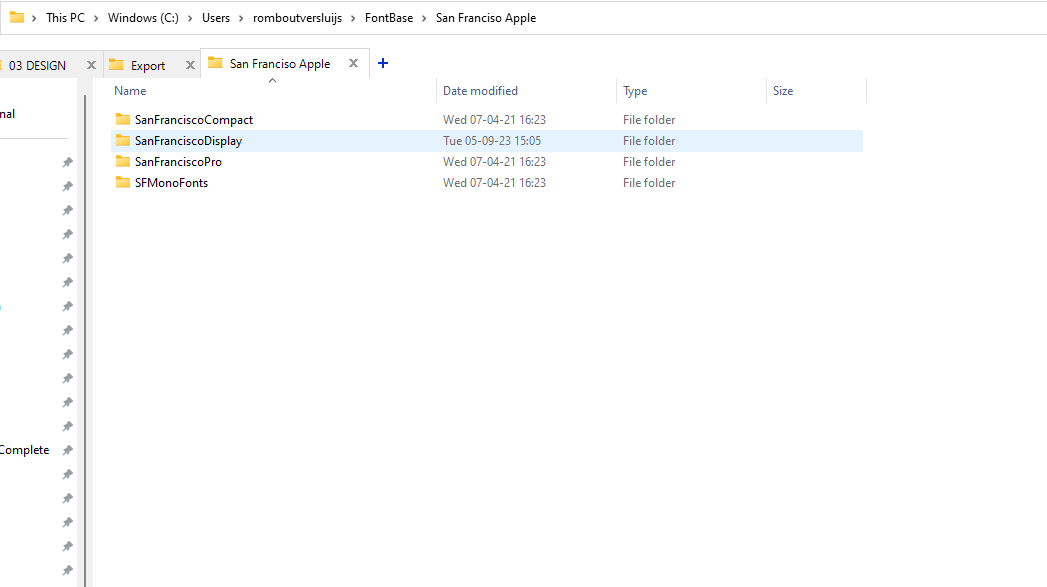Go to Windows (C:) in breadcrumb
The width and height of the screenshot is (1047, 587).
[x=144, y=18]
